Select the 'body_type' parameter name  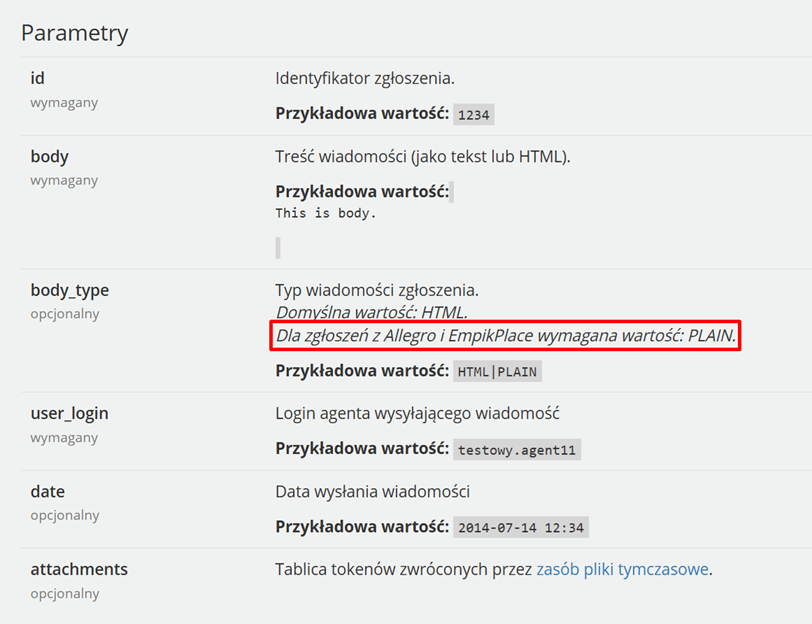69,290
